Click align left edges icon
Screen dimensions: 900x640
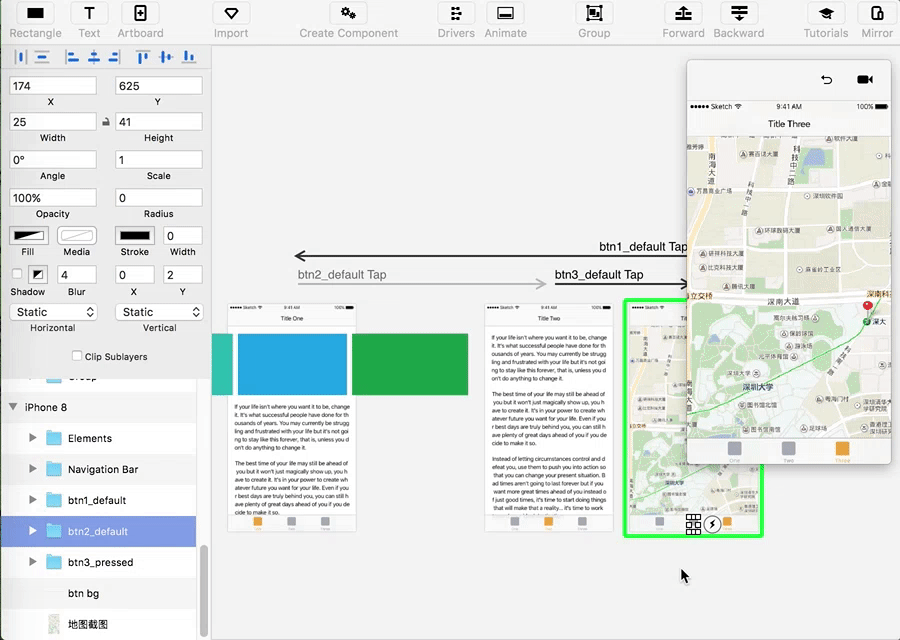point(72,57)
